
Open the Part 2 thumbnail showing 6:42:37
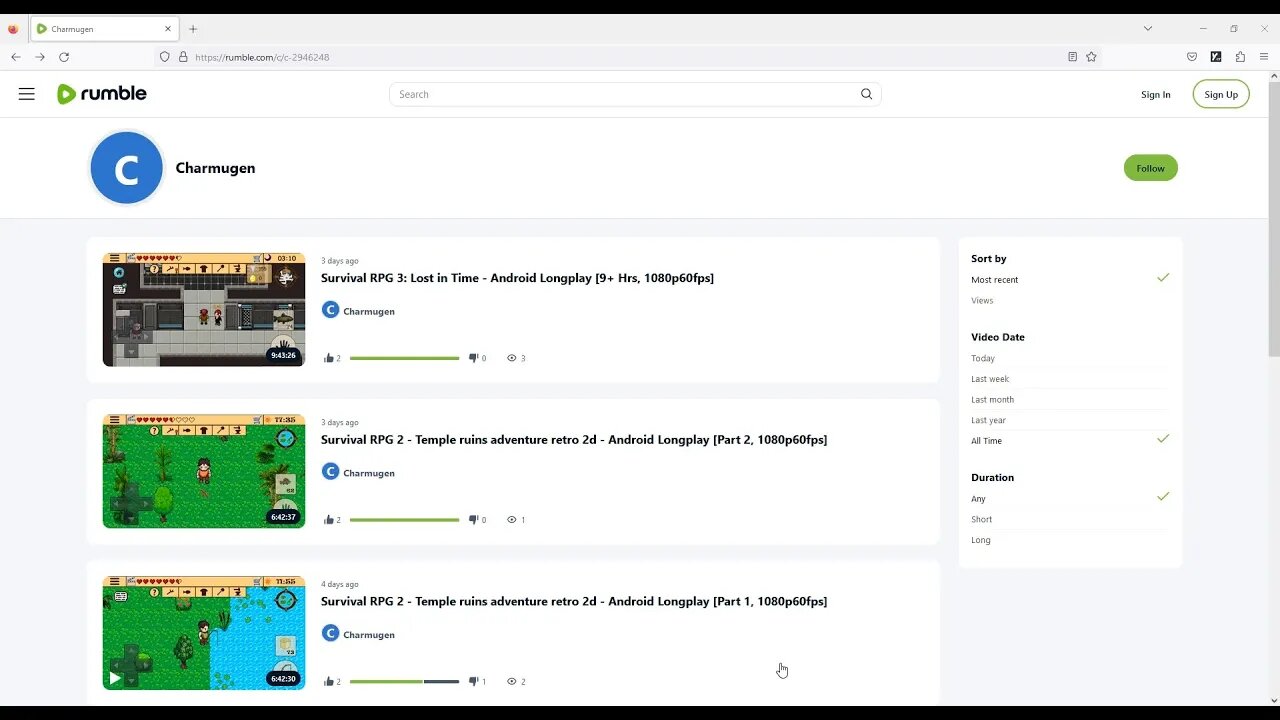pos(204,471)
